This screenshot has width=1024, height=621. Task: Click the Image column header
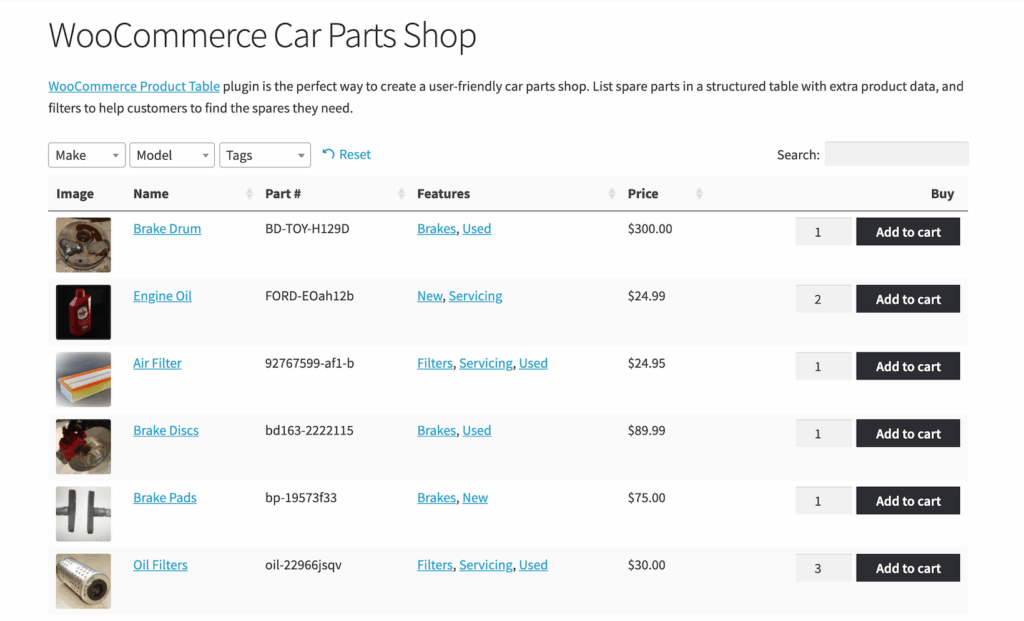tap(75, 193)
